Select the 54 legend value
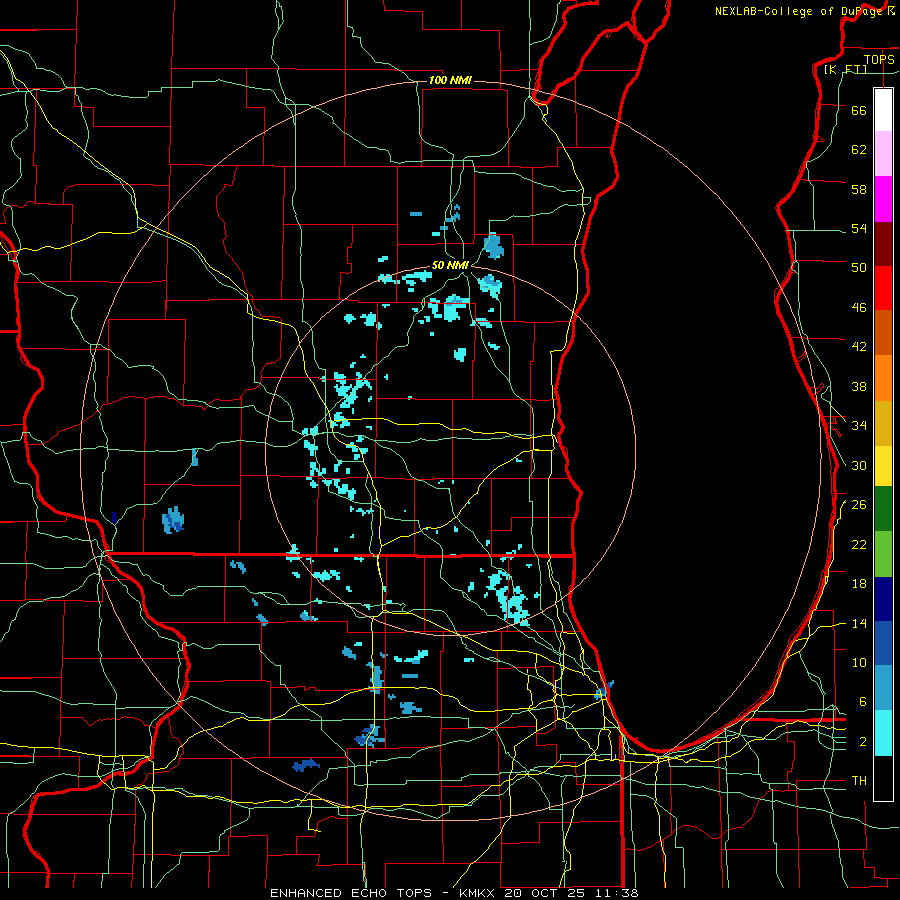 pyautogui.click(x=859, y=228)
